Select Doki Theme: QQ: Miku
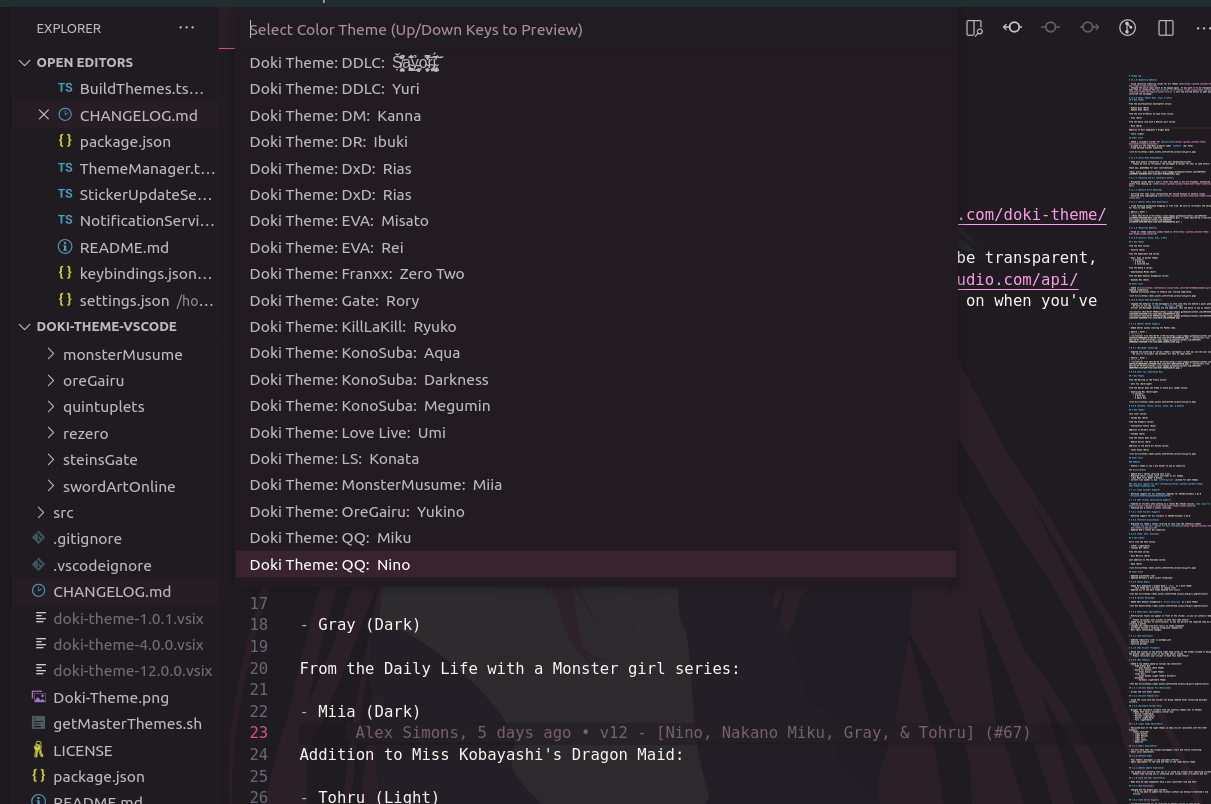The width and height of the screenshot is (1211, 804). click(x=596, y=537)
